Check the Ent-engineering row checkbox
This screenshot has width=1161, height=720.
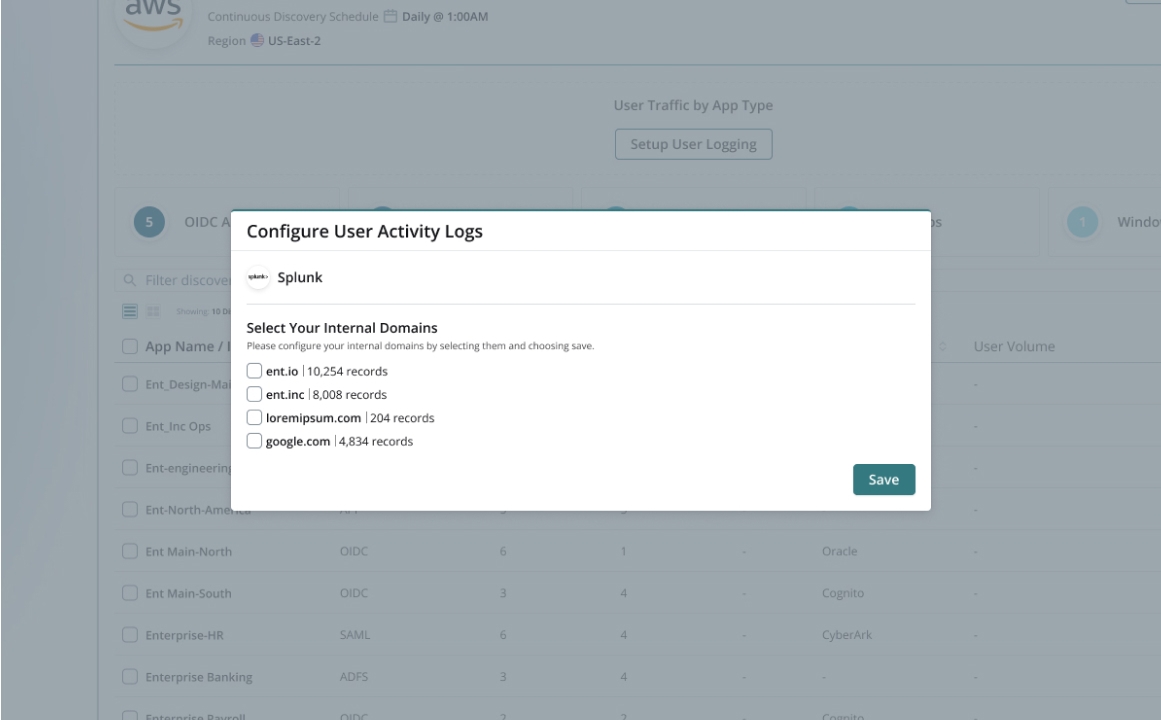[x=130, y=467]
